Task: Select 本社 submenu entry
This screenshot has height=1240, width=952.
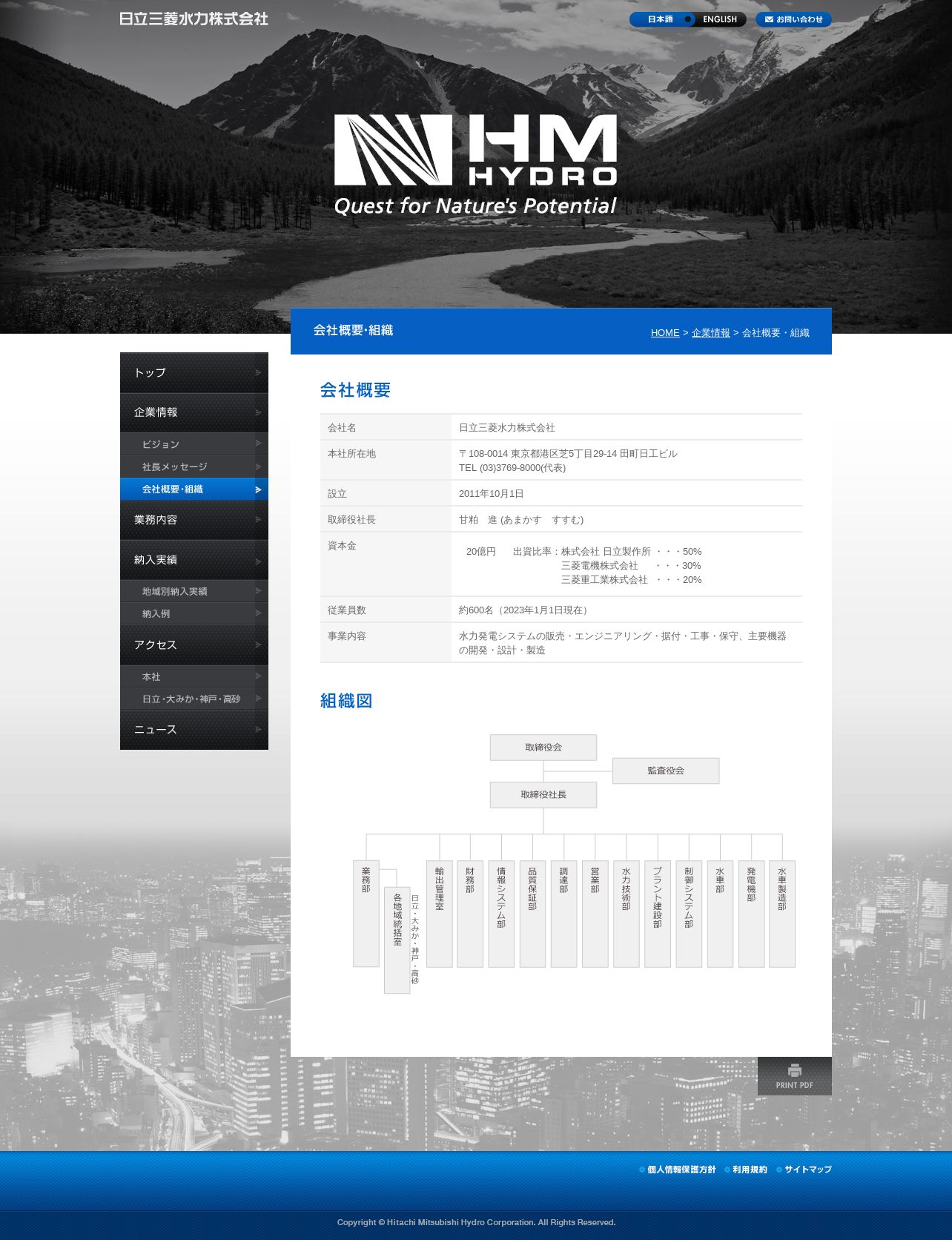Action: tap(194, 676)
